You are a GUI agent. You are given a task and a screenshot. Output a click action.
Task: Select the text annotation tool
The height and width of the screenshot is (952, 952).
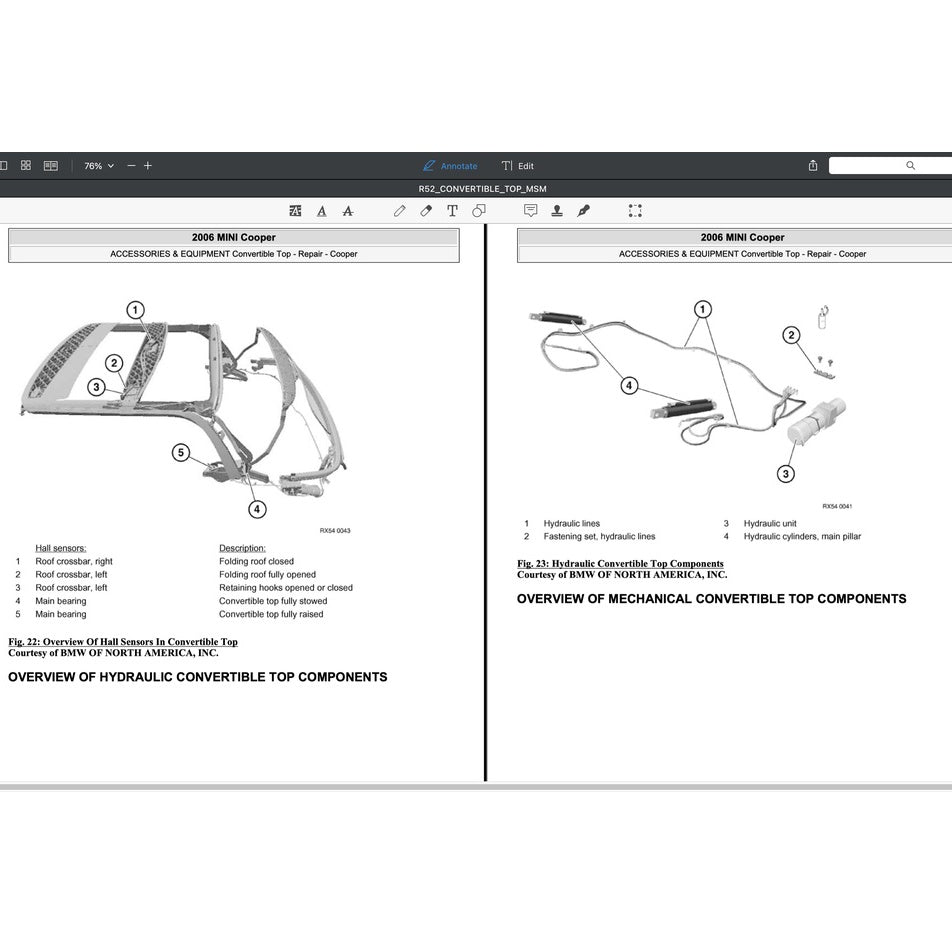coord(451,211)
